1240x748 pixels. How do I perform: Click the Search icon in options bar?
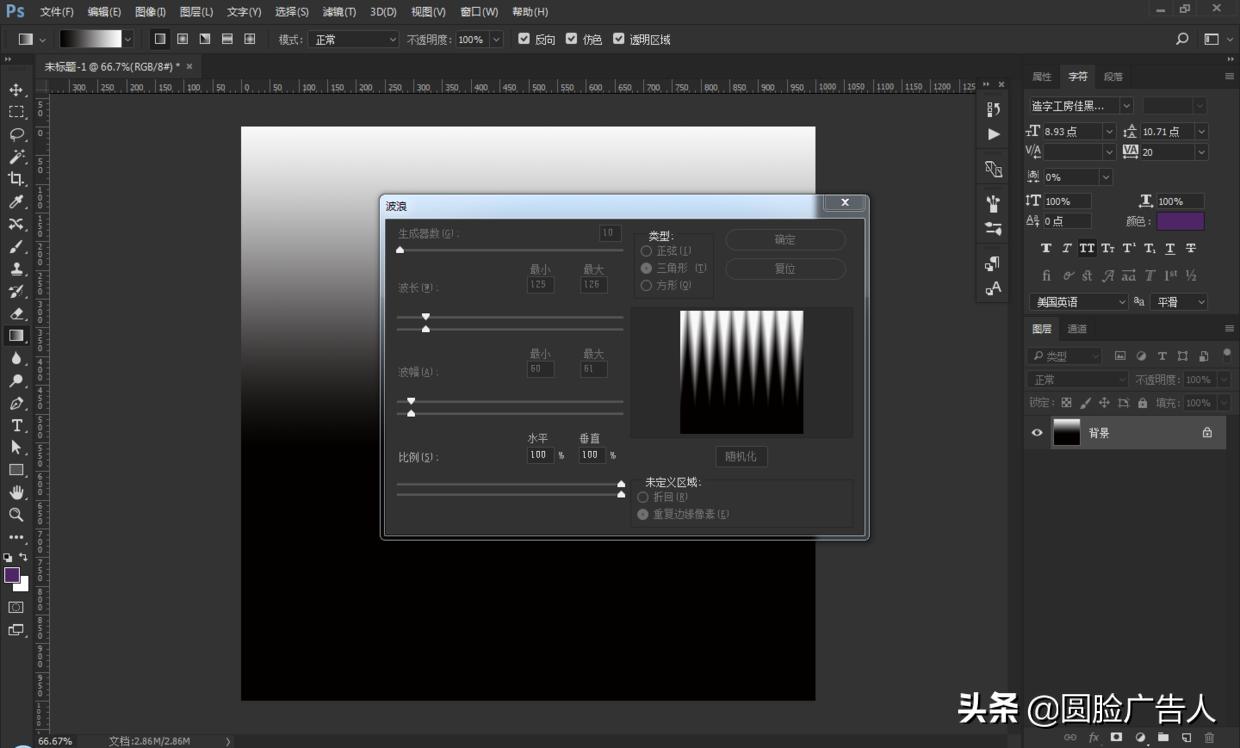click(x=1182, y=39)
